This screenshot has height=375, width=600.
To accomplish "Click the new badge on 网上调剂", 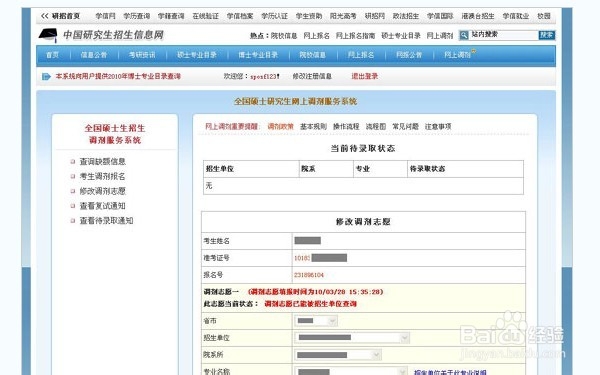I will 473,51.
